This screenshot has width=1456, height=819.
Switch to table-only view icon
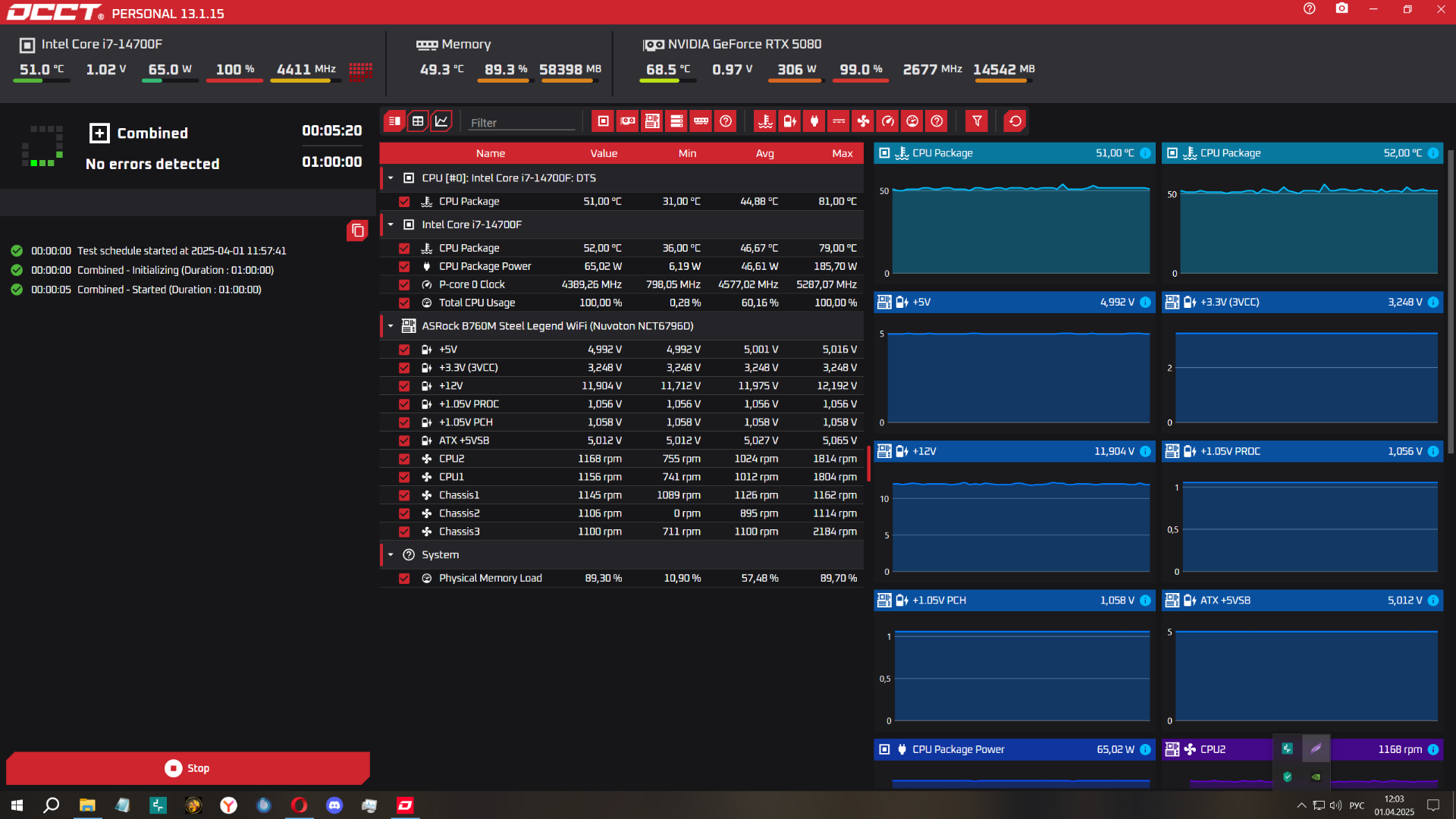click(418, 121)
